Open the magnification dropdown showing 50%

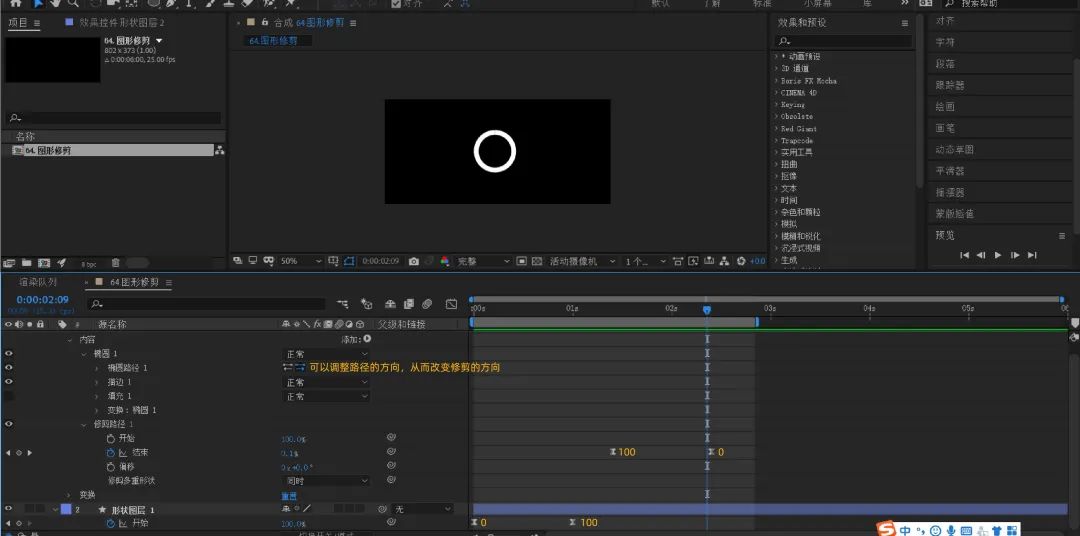(x=300, y=261)
